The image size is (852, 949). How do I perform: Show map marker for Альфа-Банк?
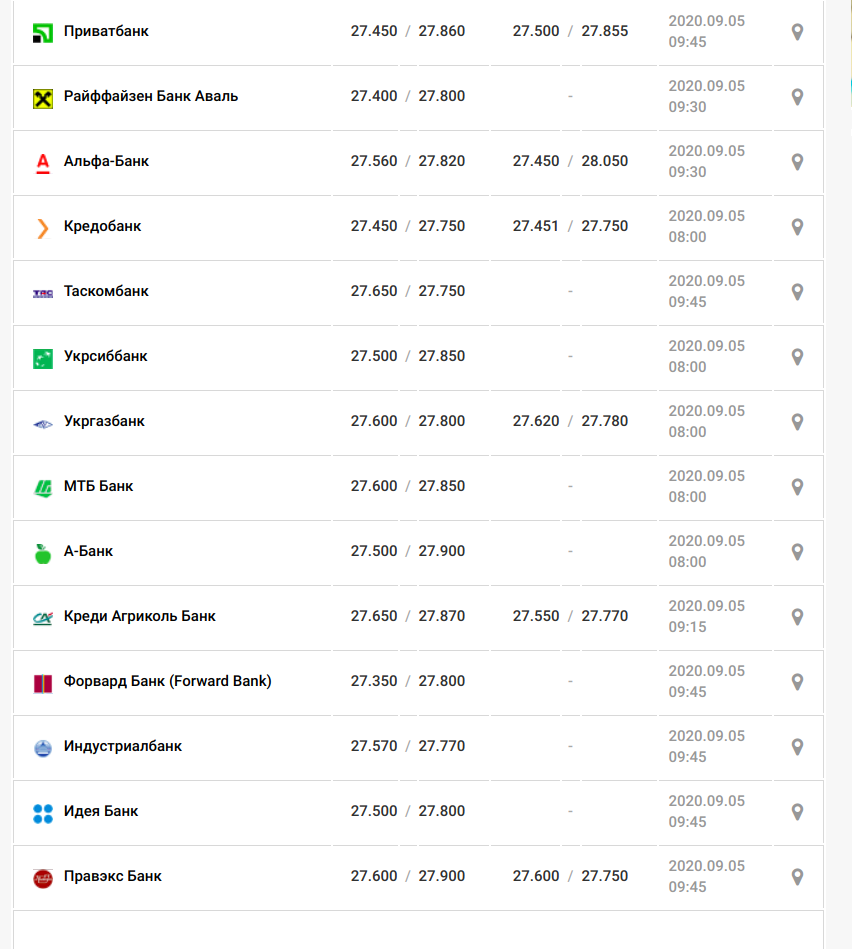click(x=798, y=162)
